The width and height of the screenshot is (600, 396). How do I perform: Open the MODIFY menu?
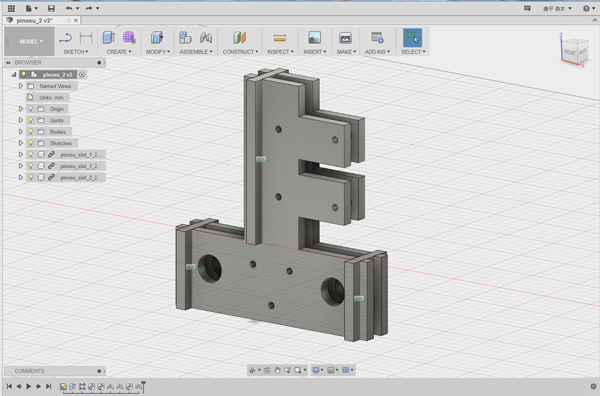(158, 52)
